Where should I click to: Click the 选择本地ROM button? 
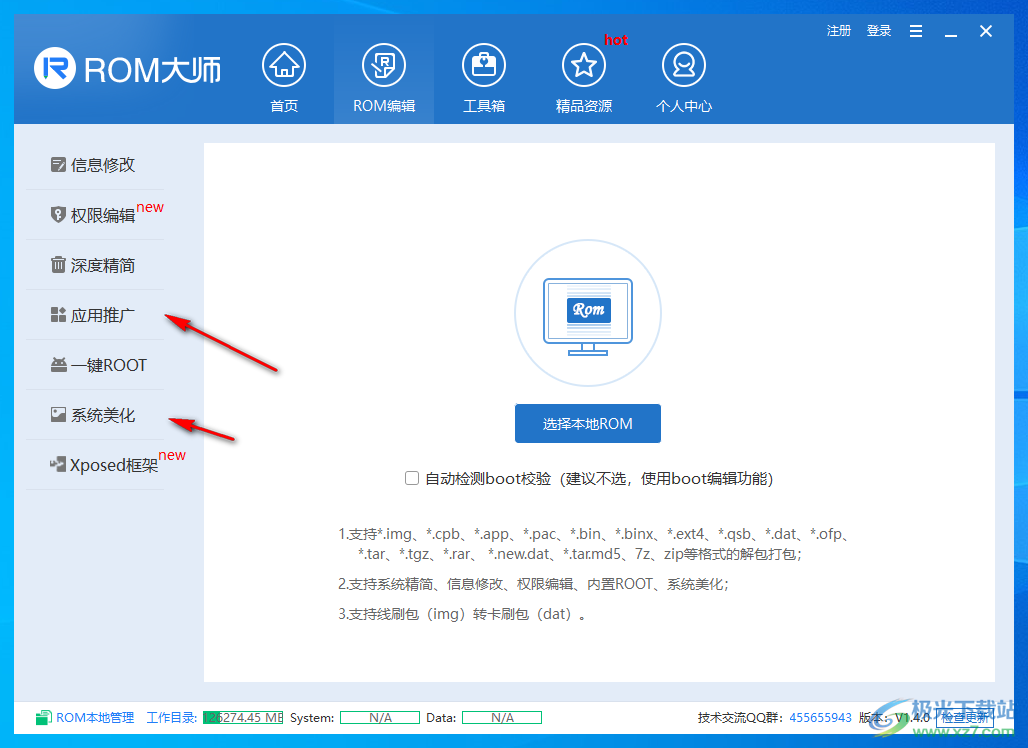[587, 423]
